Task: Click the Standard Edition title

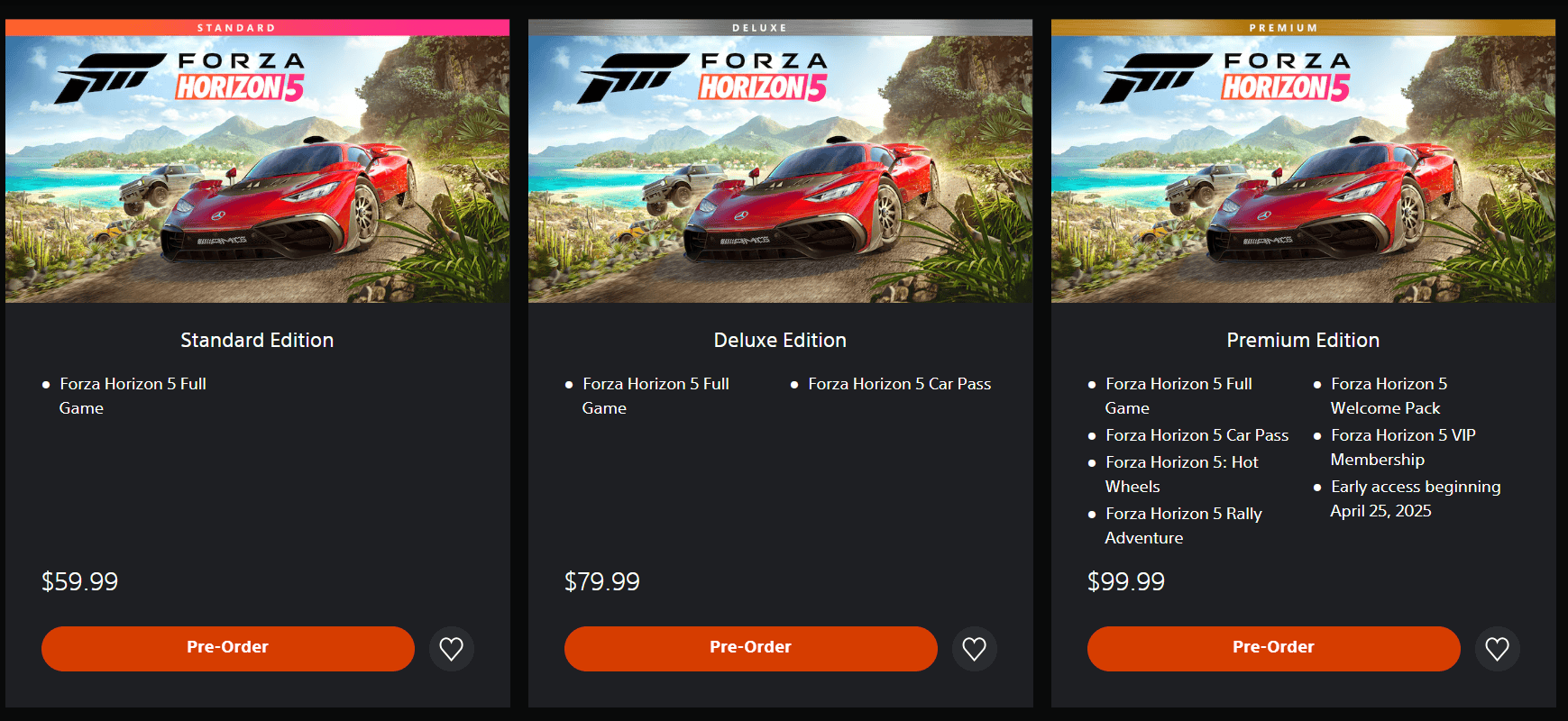Action: click(x=257, y=340)
